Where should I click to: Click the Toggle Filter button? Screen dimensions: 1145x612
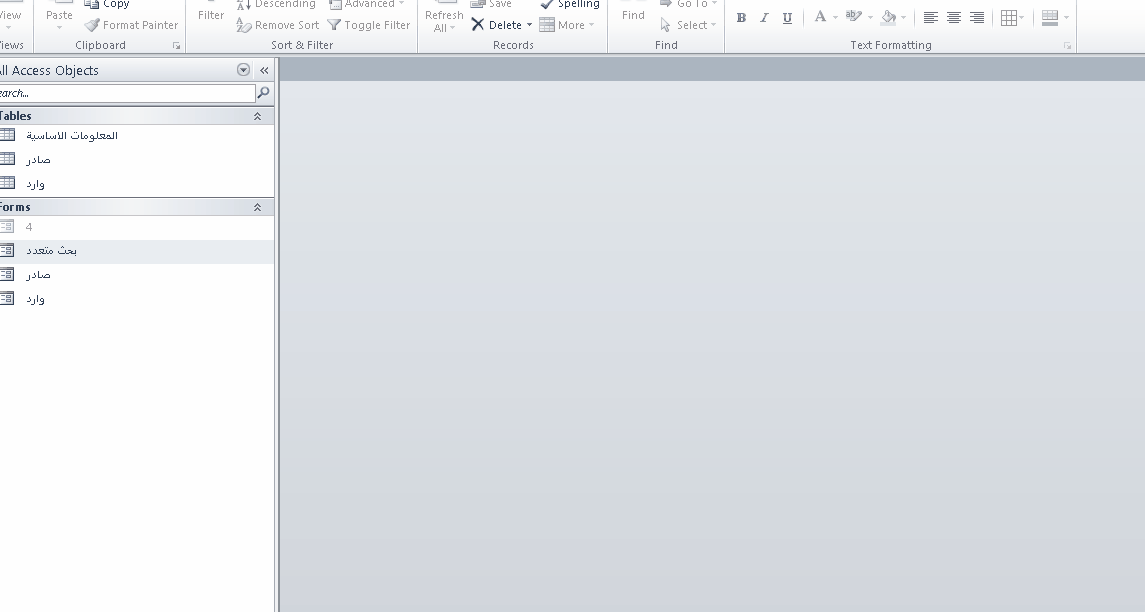pos(368,25)
